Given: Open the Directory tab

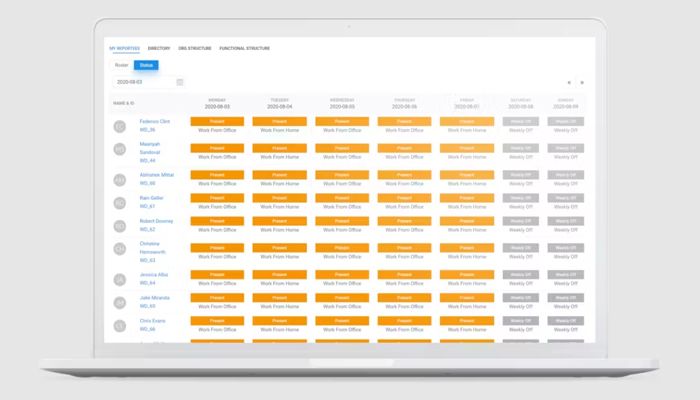Looking at the screenshot, I should [x=159, y=48].
